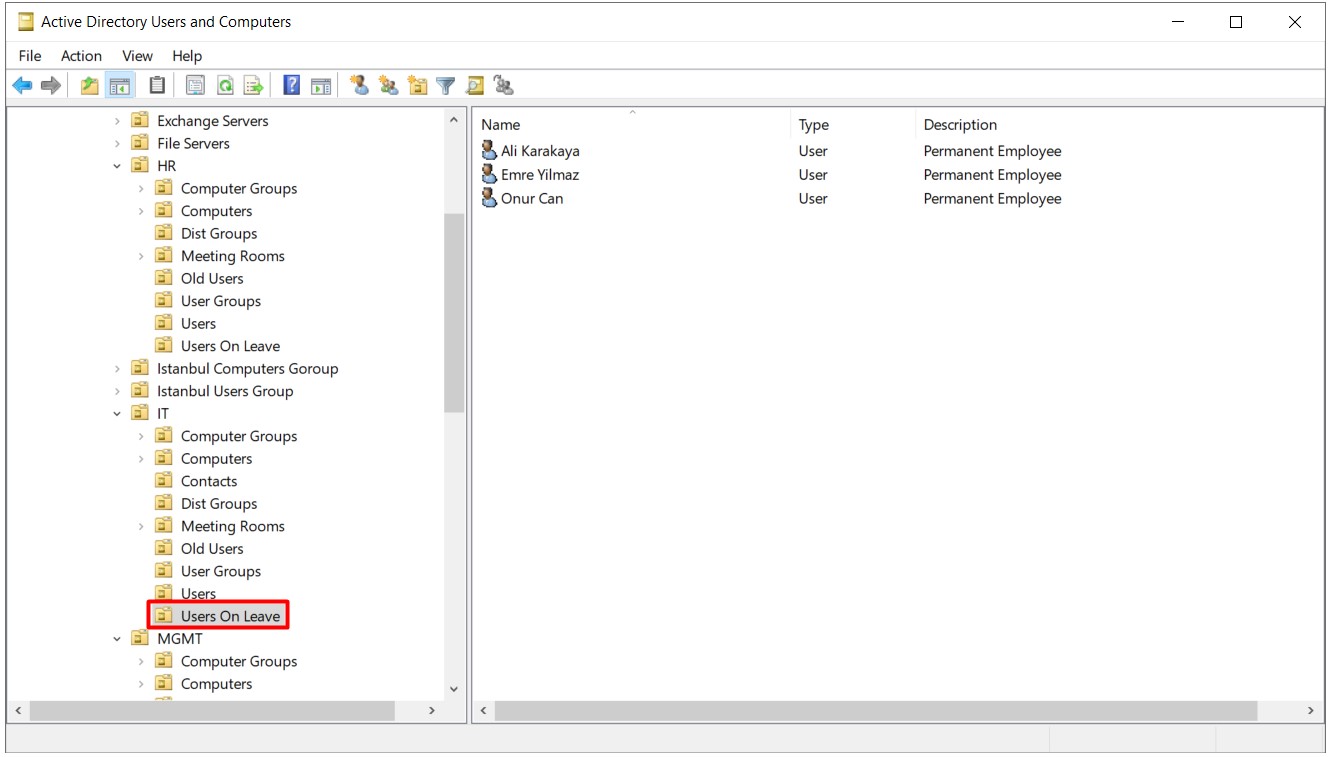Open the Action menu
This screenshot has height=757, width=1329.
point(81,56)
